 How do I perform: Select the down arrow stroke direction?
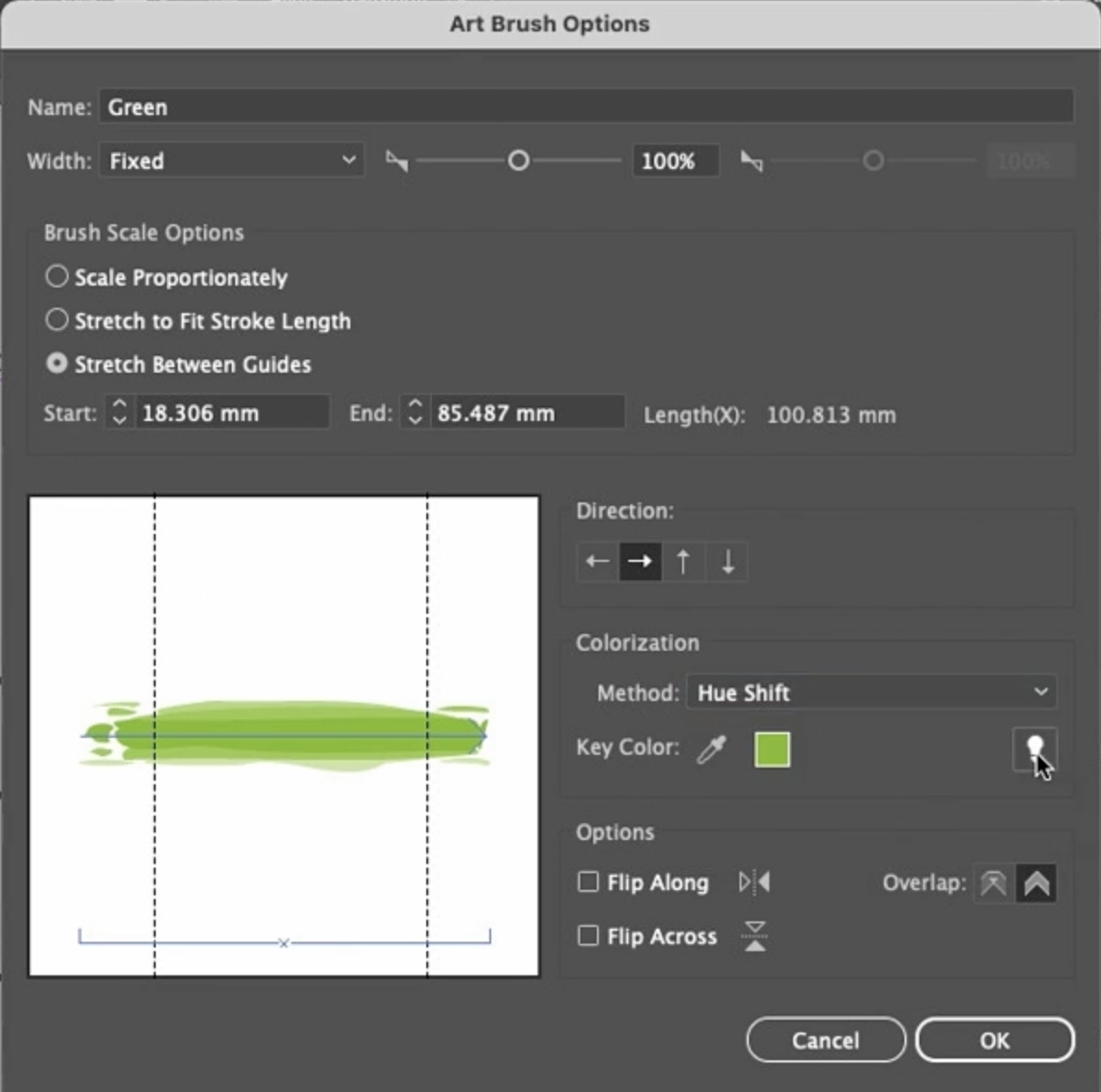coord(728,562)
